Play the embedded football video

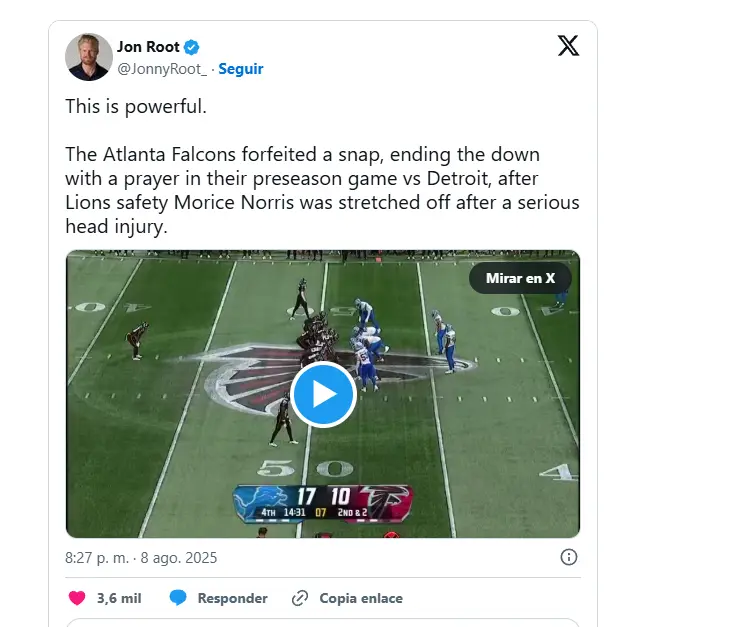[x=323, y=394]
